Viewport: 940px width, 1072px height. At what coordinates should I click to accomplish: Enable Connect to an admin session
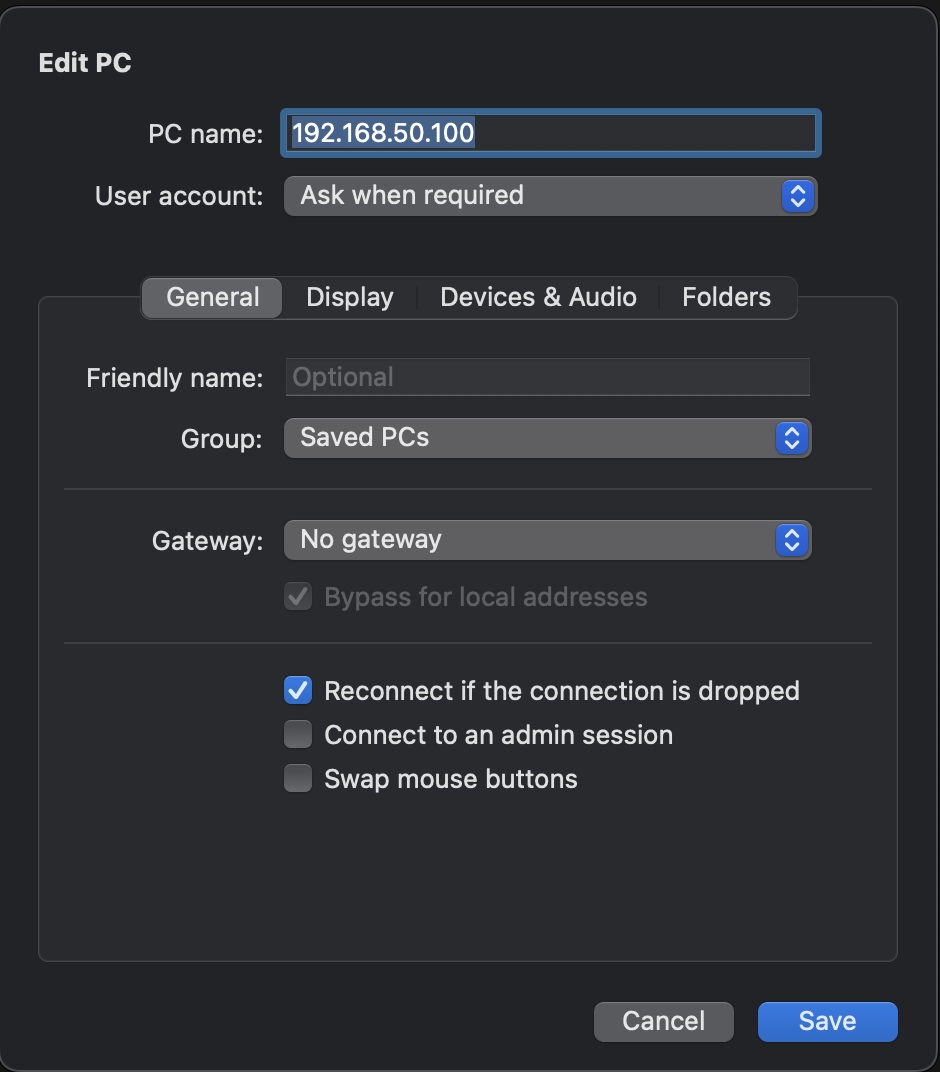point(298,736)
